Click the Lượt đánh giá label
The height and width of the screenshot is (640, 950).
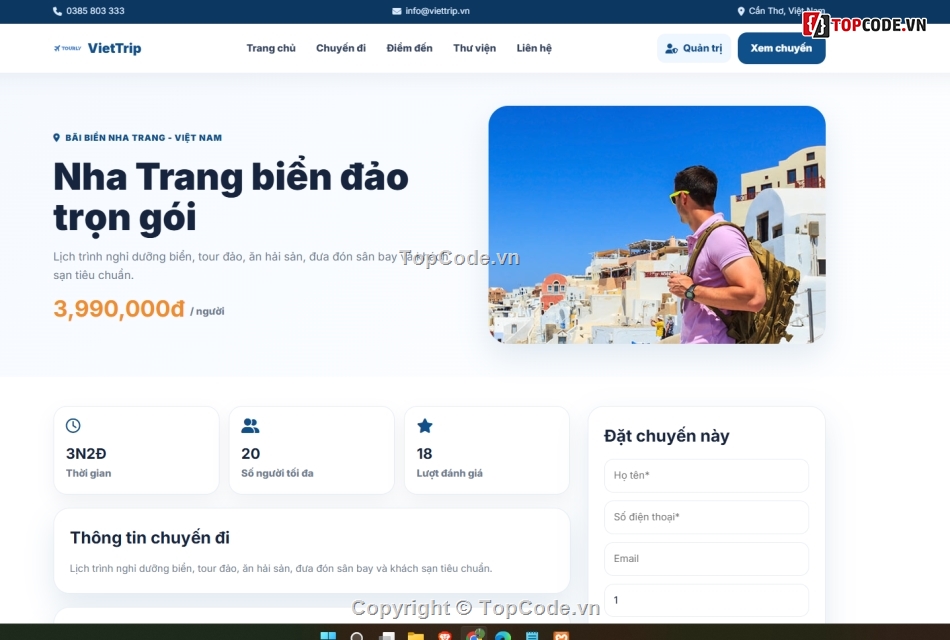[x=450, y=473]
